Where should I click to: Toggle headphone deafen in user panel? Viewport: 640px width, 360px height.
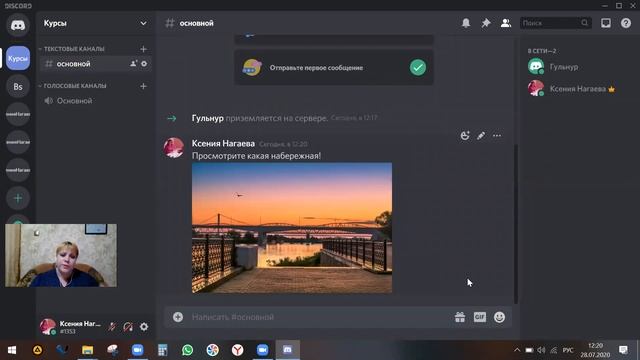tap(128, 327)
